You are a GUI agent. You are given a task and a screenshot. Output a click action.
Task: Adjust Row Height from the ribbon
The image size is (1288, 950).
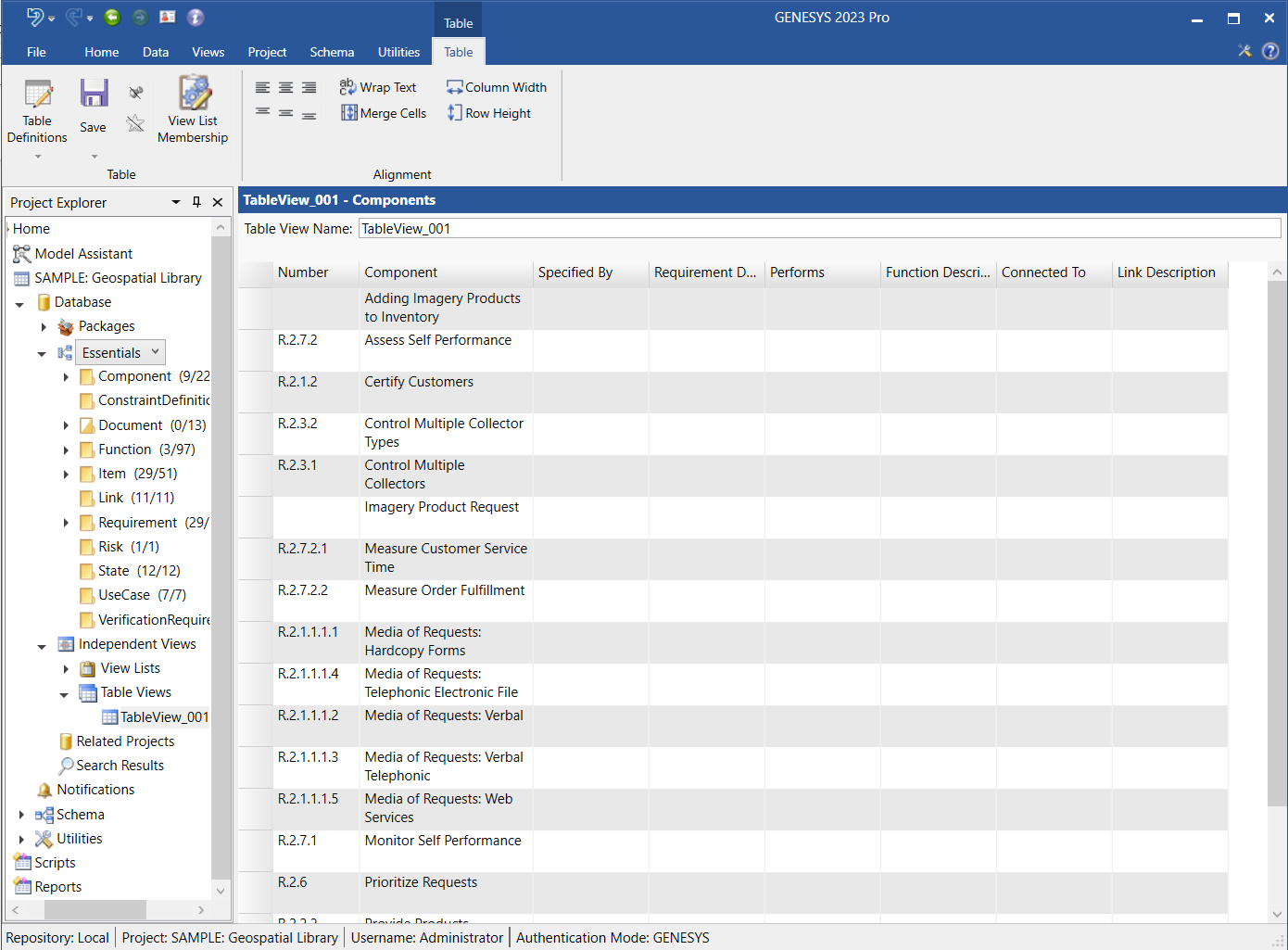(489, 113)
